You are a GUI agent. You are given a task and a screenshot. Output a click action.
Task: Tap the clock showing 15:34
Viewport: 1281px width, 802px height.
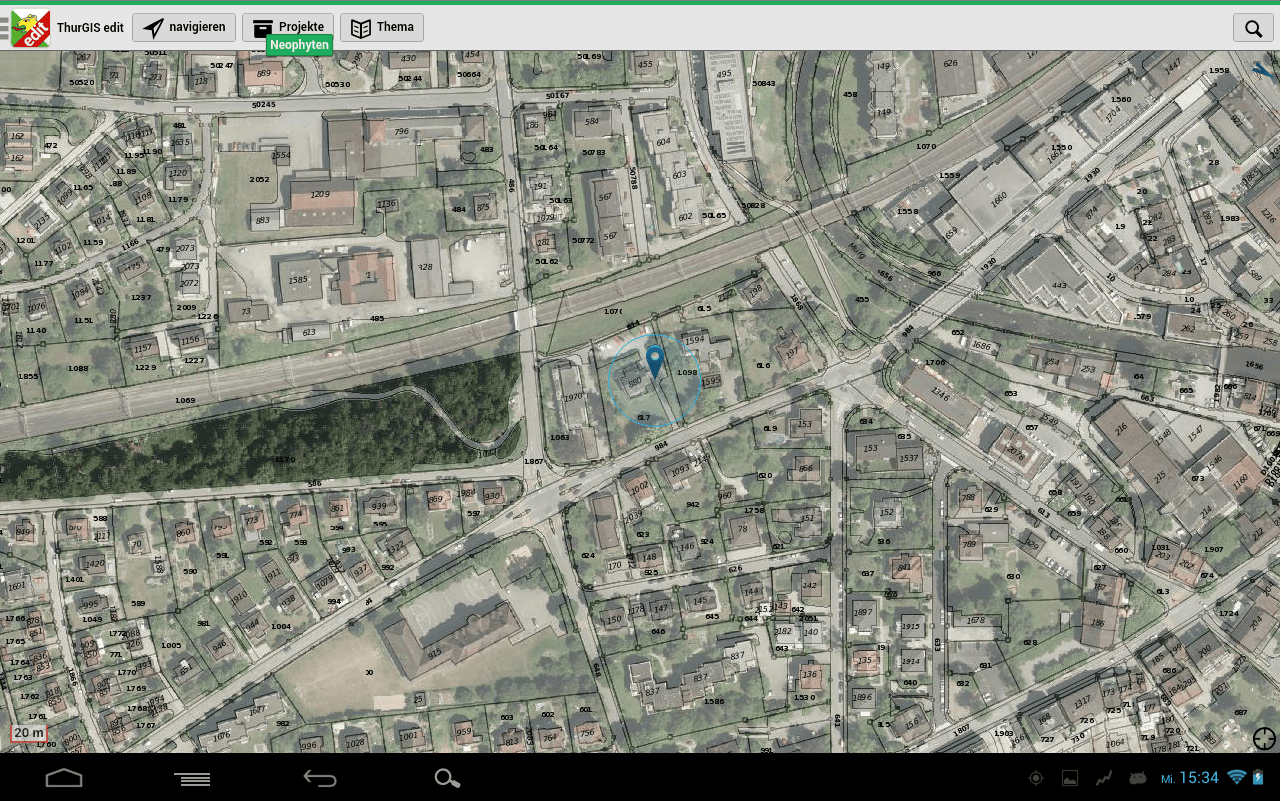(1199, 778)
